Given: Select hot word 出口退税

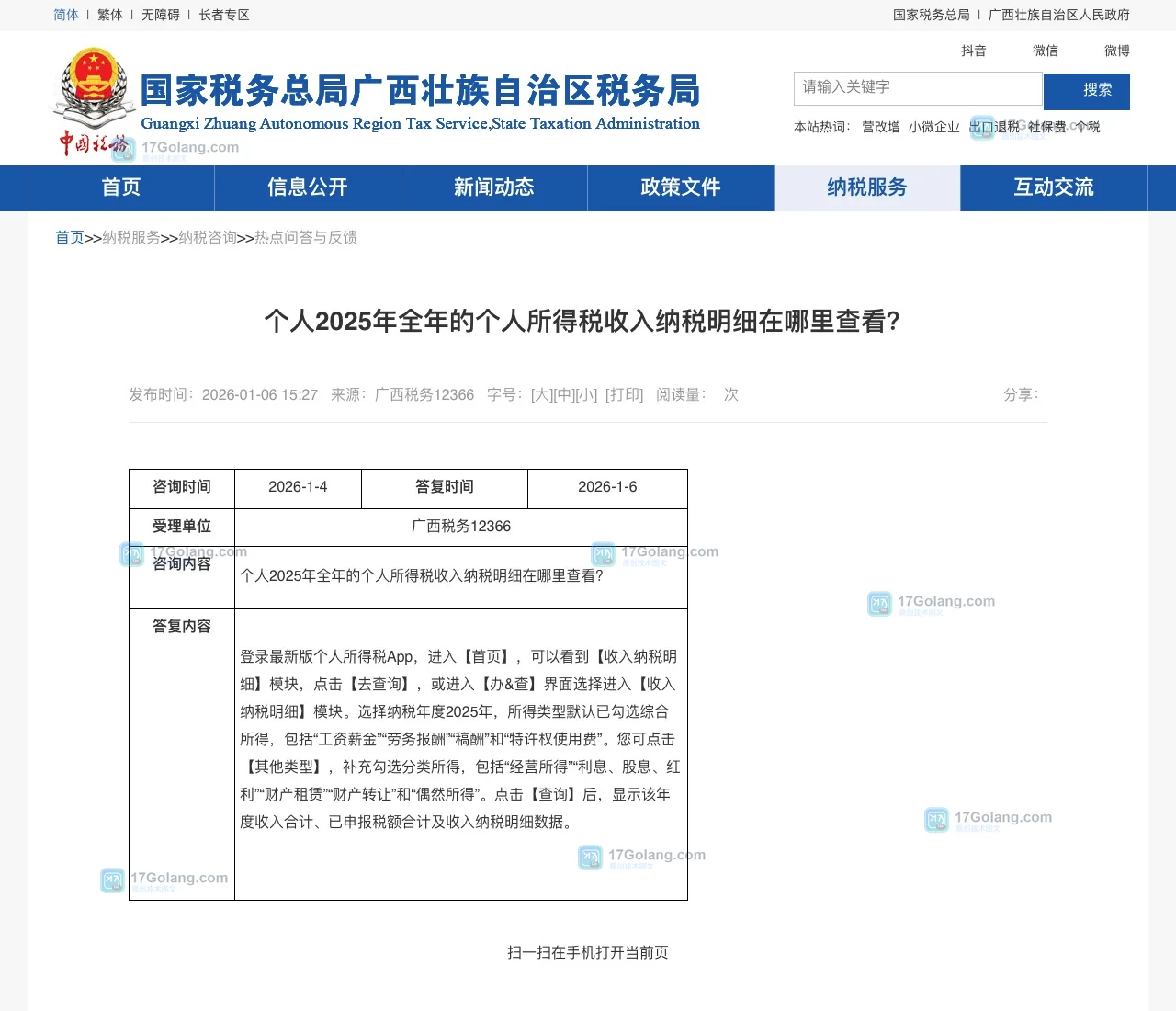Looking at the screenshot, I should coord(994,127).
